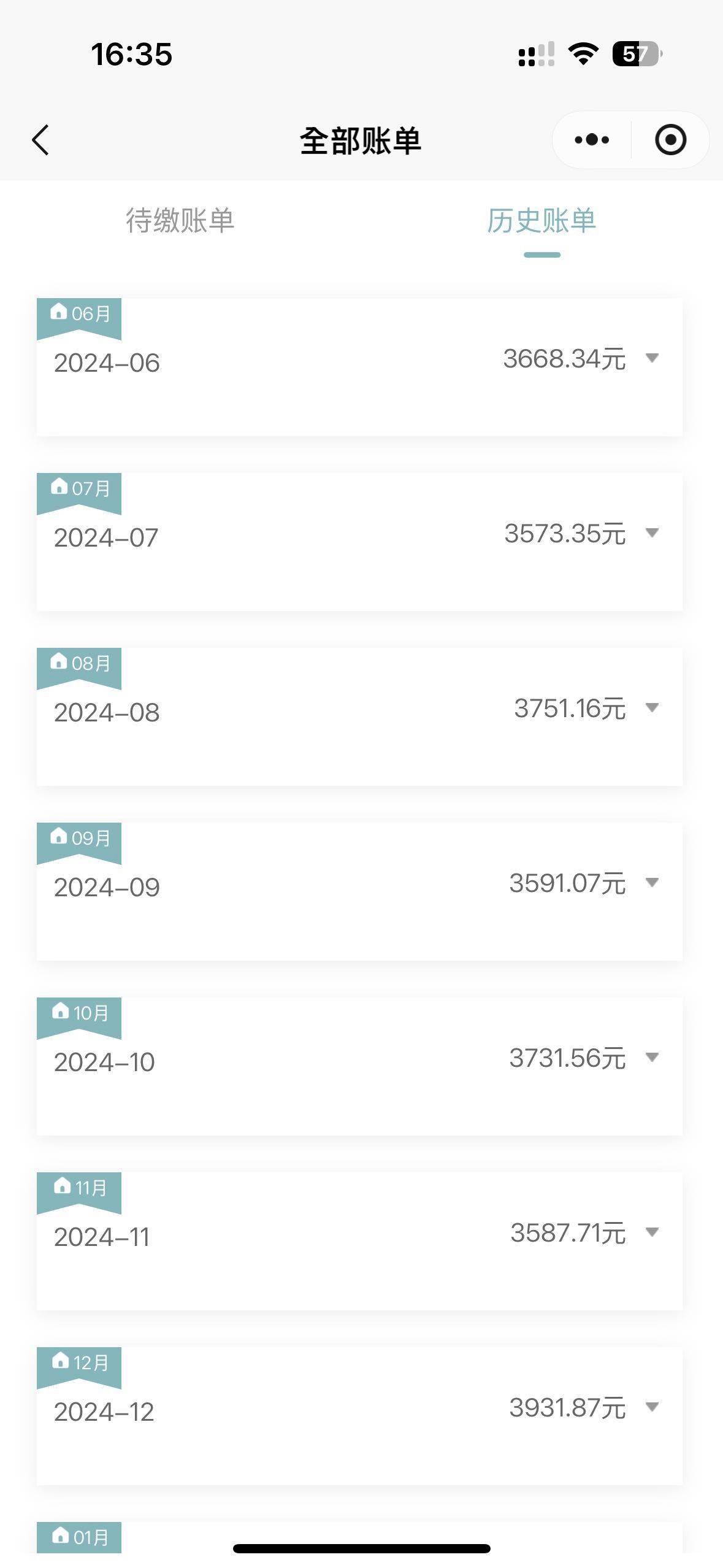The width and height of the screenshot is (723, 1568).
Task: Tap the house icon on the 12月 tag
Action: point(60,1361)
